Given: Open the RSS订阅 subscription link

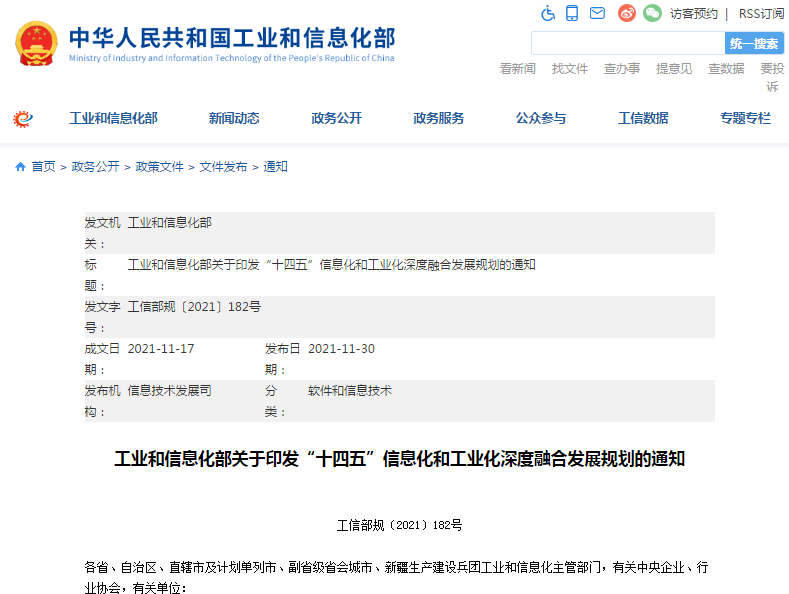Looking at the screenshot, I should 761,13.
